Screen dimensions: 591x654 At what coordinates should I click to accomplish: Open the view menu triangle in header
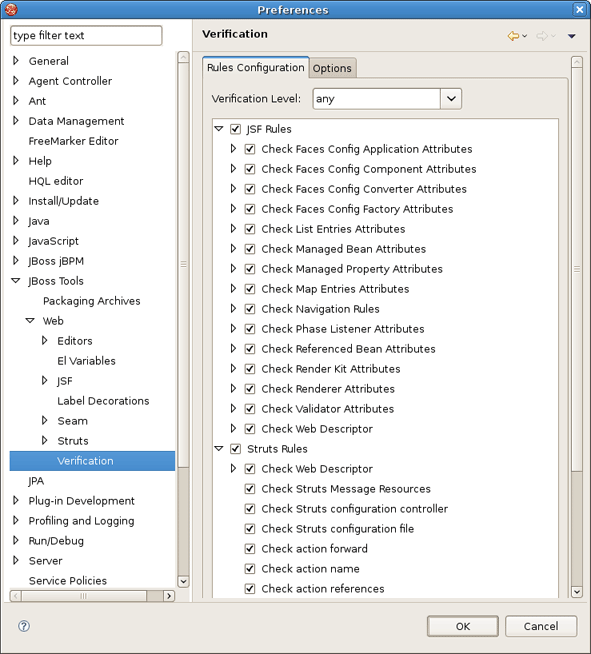[x=572, y=36]
